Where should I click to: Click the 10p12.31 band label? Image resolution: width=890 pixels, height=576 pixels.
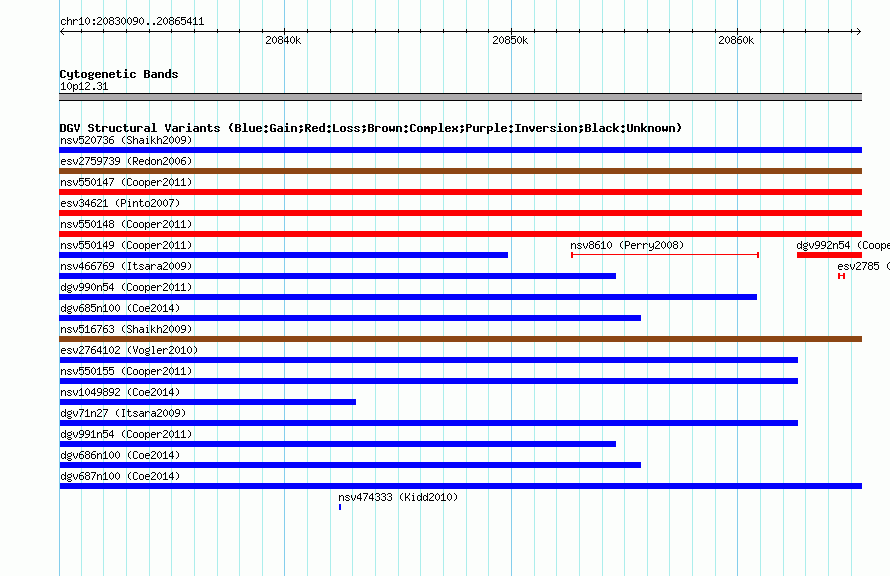pyautogui.click(x=84, y=86)
